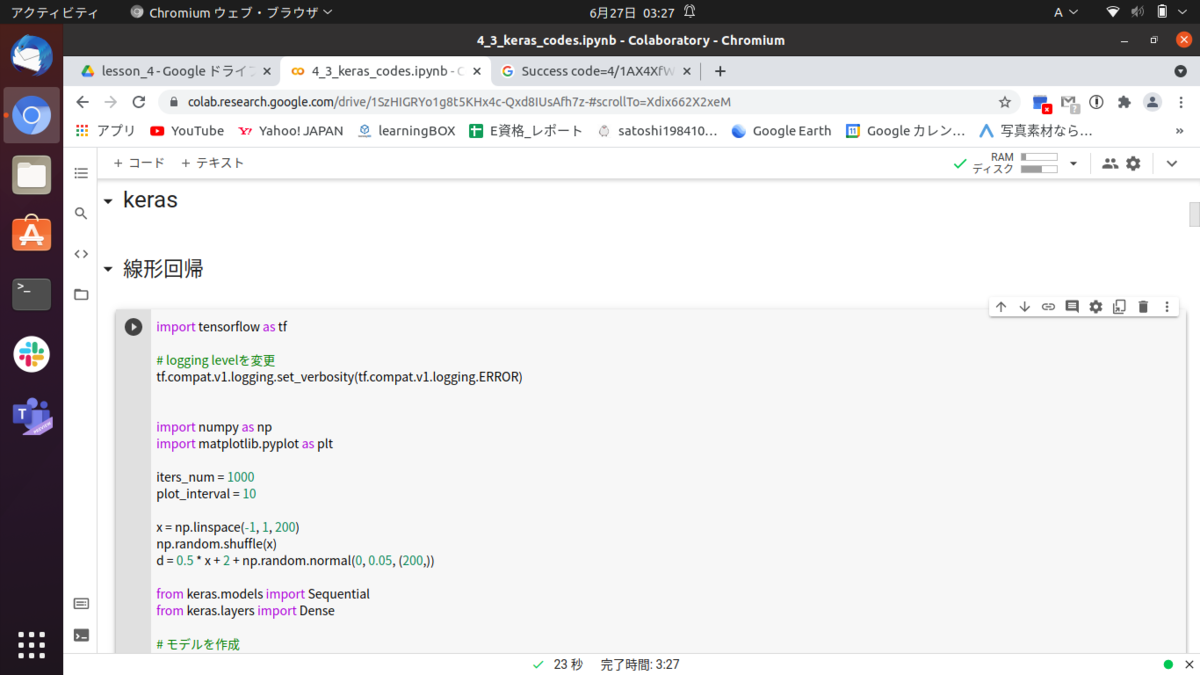Open table of contents sidebar panel

tap(81, 173)
